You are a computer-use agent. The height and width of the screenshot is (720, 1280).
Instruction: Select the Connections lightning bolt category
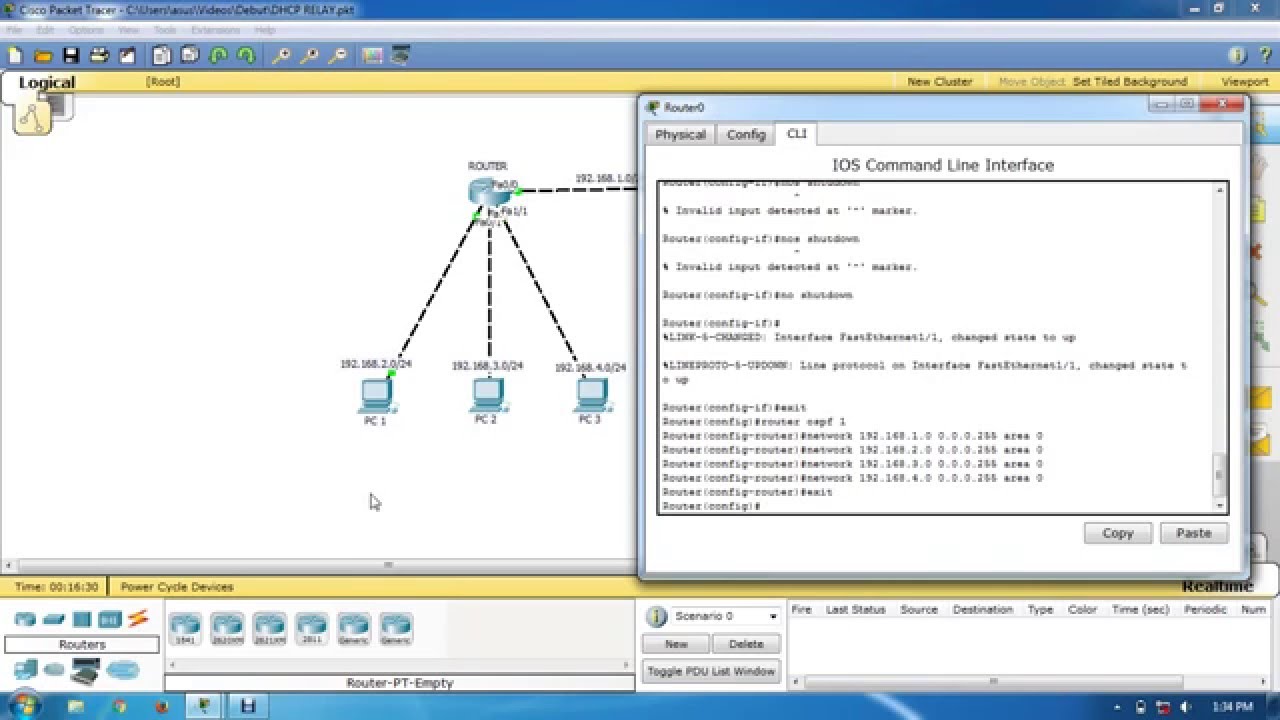pos(138,620)
